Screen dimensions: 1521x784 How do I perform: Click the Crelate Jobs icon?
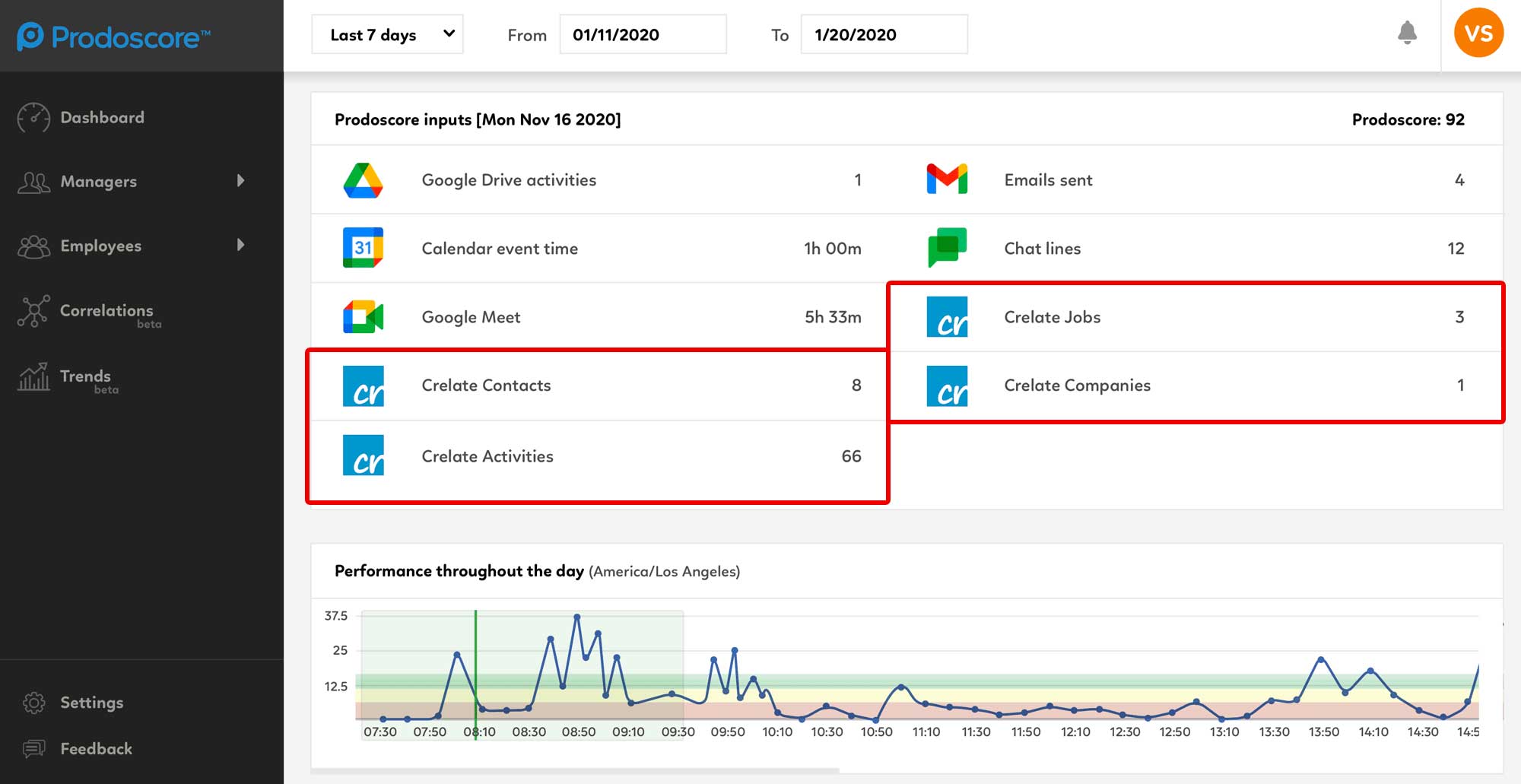(x=947, y=317)
